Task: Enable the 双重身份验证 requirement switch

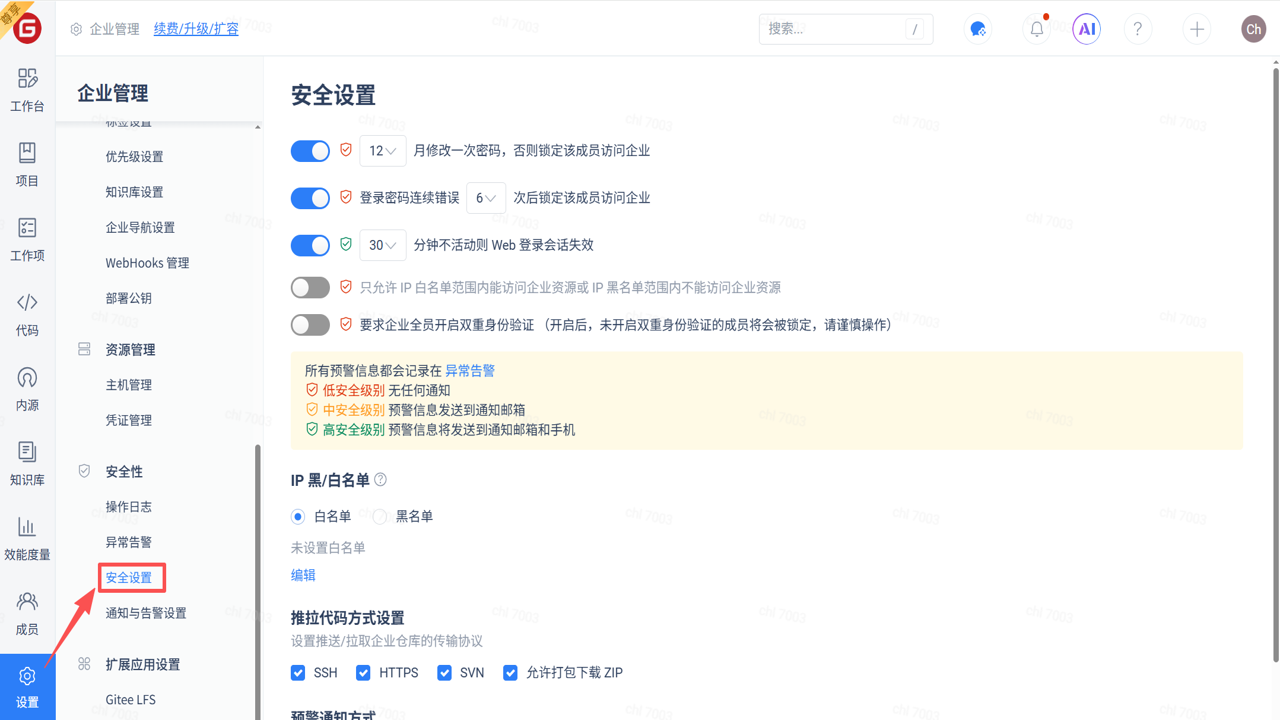Action: (x=310, y=325)
